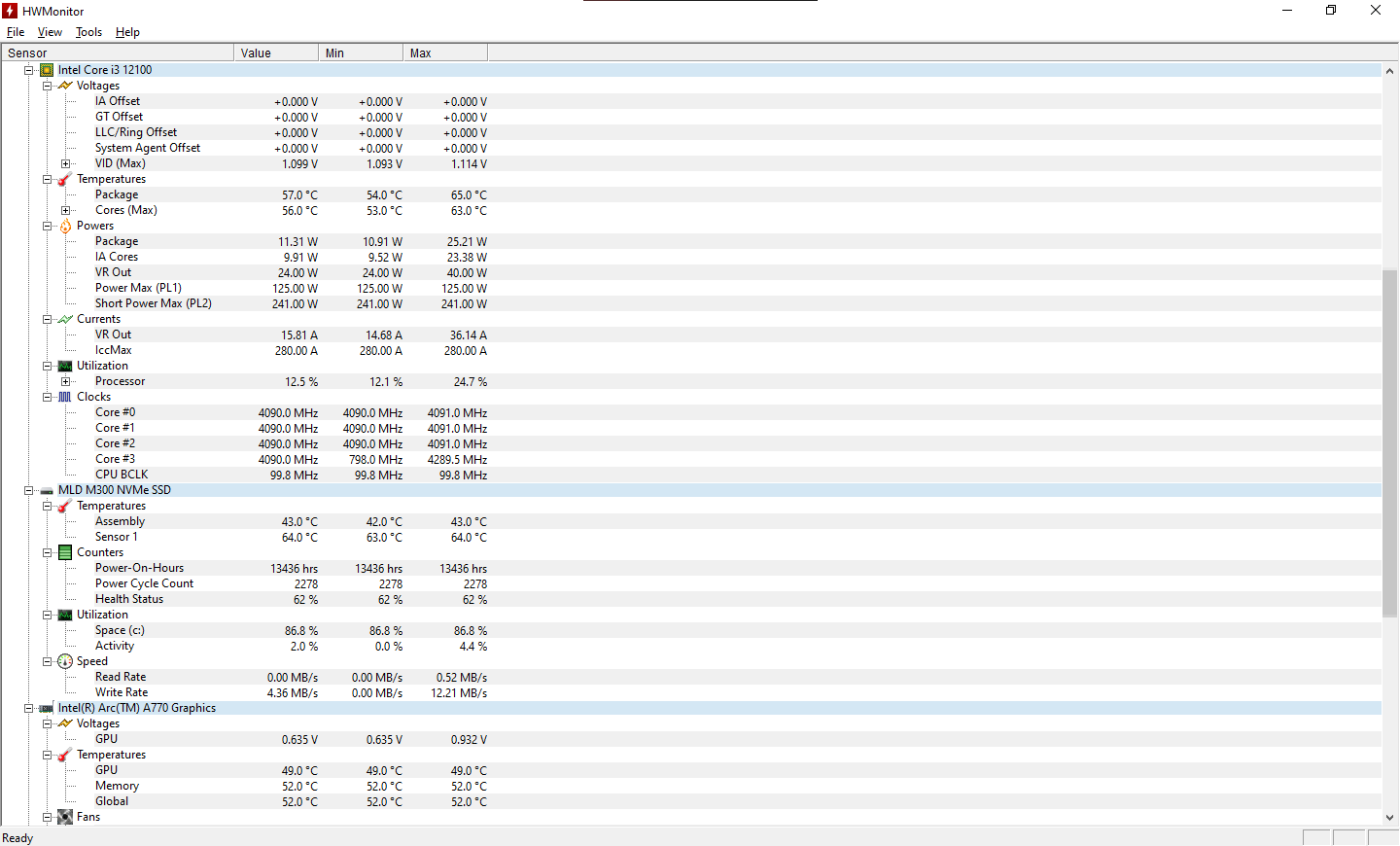Image resolution: width=1400 pixels, height=846 pixels.
Task: Select the Space (c:) row
Action: pos(691,630)
